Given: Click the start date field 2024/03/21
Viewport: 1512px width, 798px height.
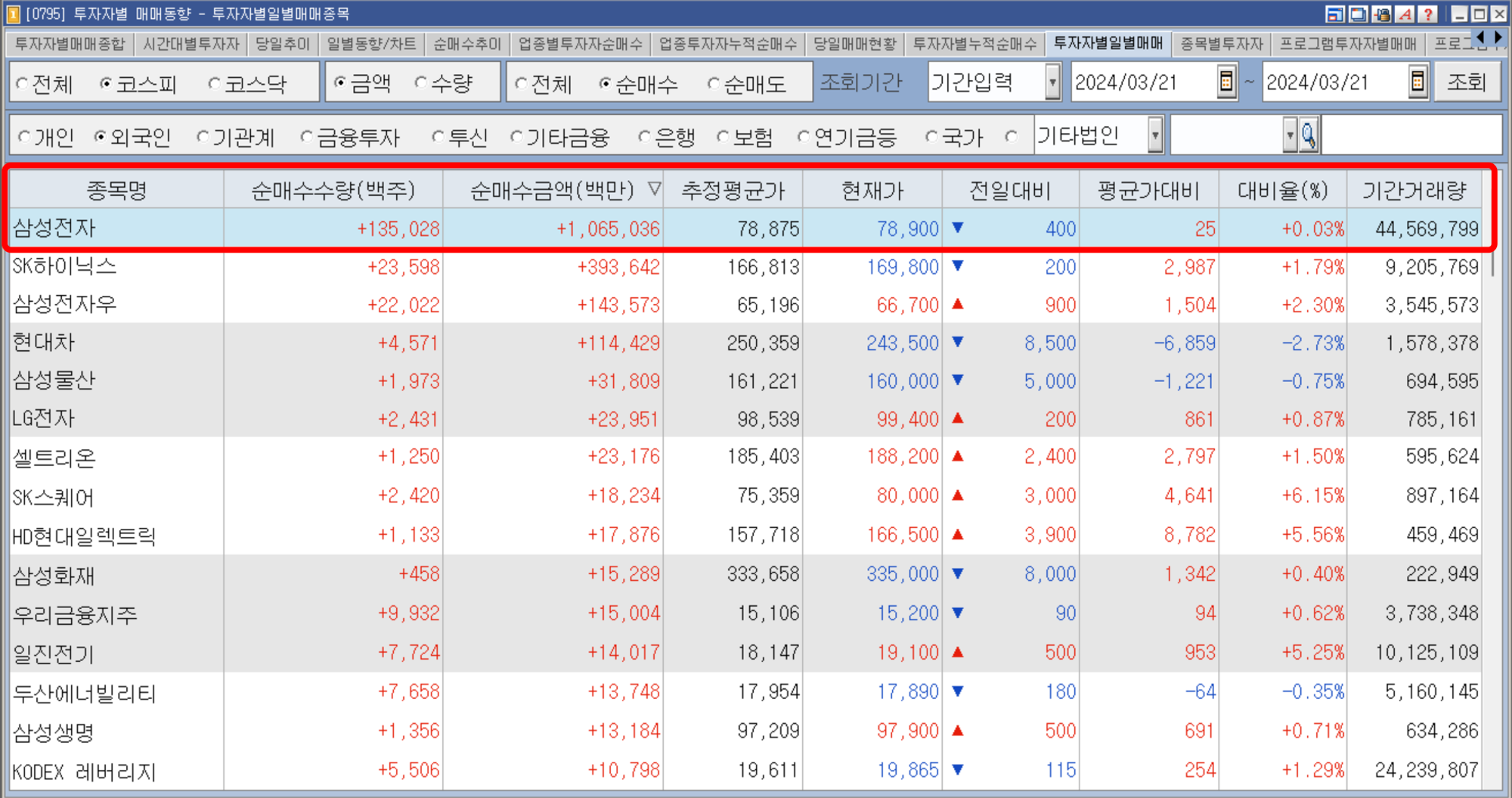Looking at the screenshot, I should [1143, 82].
